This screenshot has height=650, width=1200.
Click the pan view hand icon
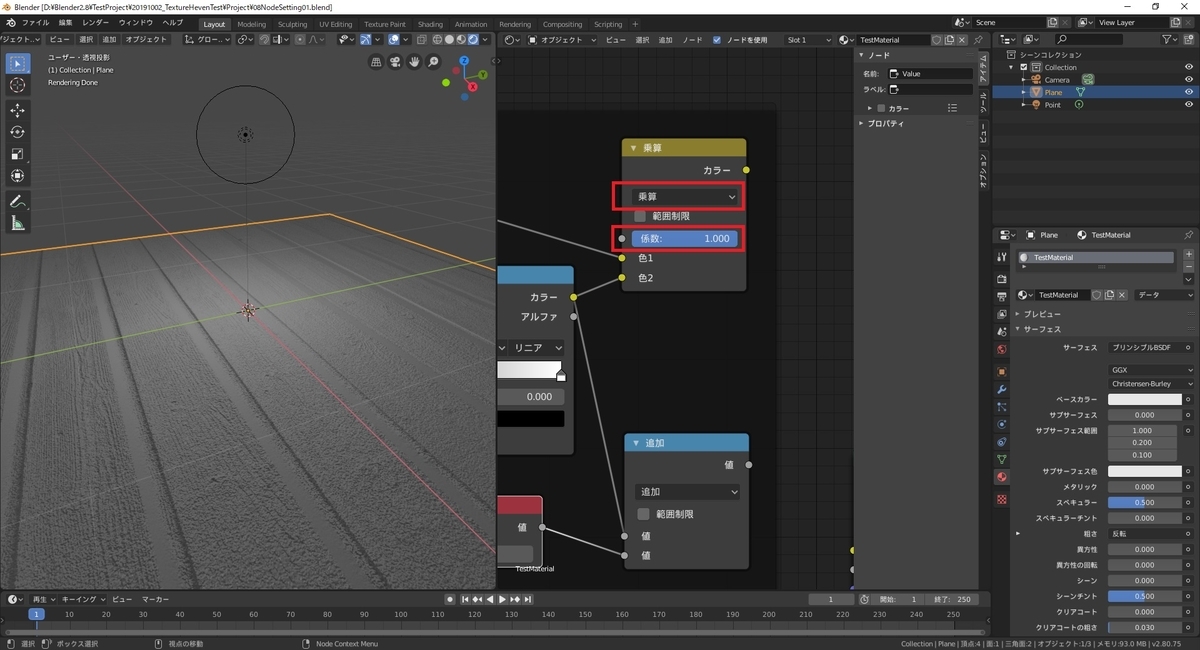414,62
